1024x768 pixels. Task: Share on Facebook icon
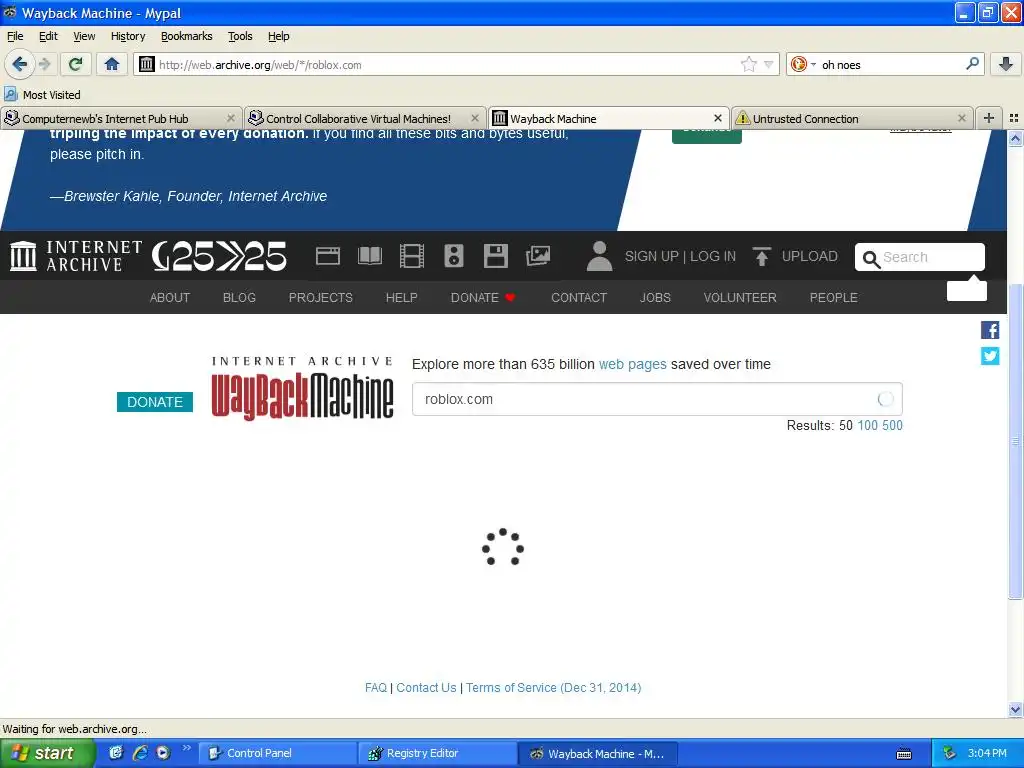(x=989, y=330)
